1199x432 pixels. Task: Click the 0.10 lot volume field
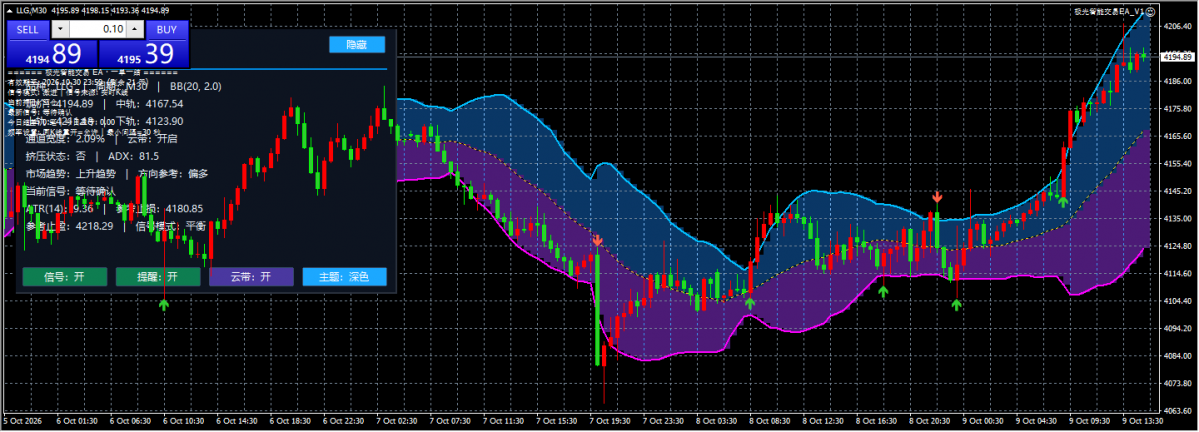point(98,30)
